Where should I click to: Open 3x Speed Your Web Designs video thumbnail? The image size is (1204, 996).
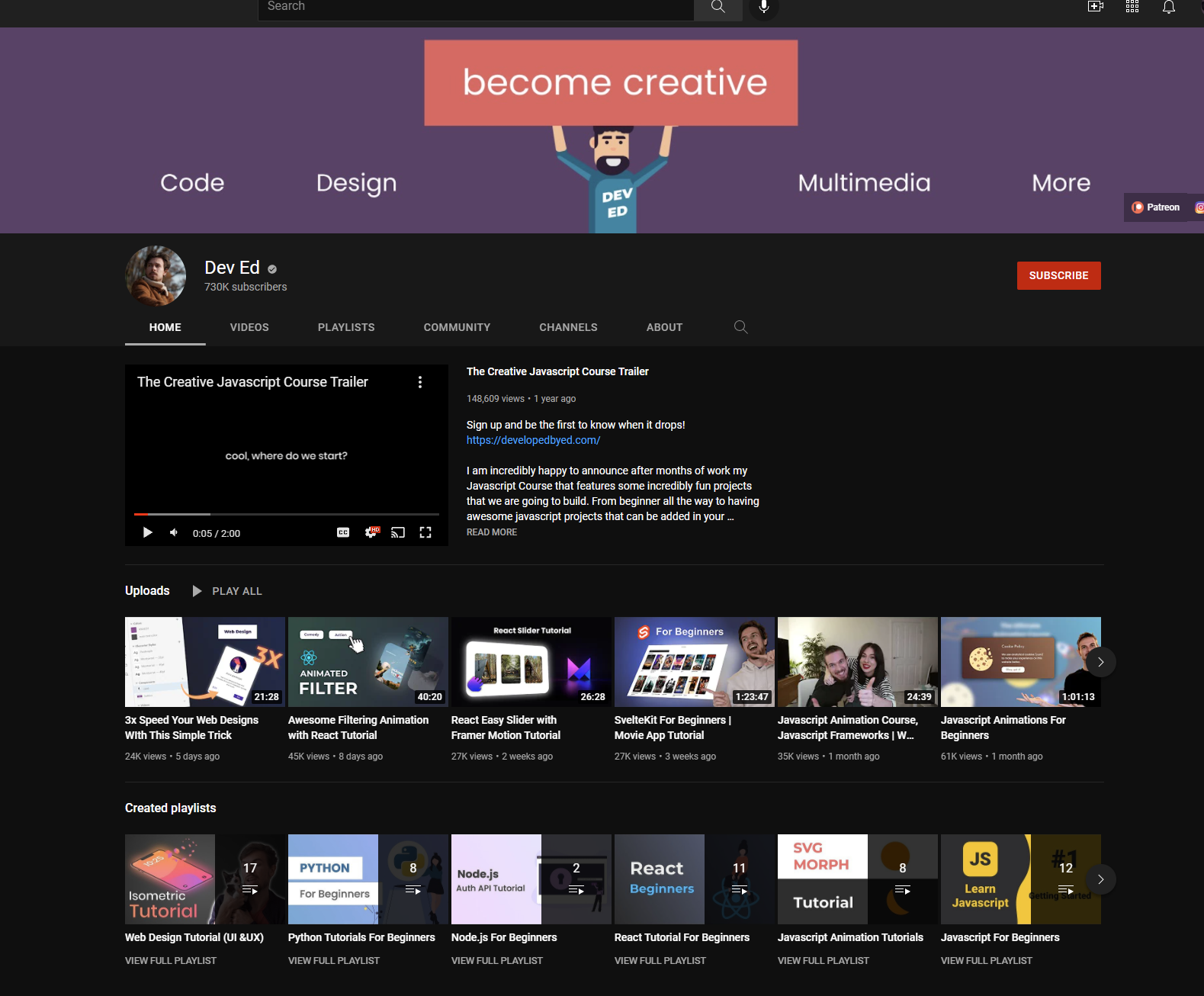205,662
